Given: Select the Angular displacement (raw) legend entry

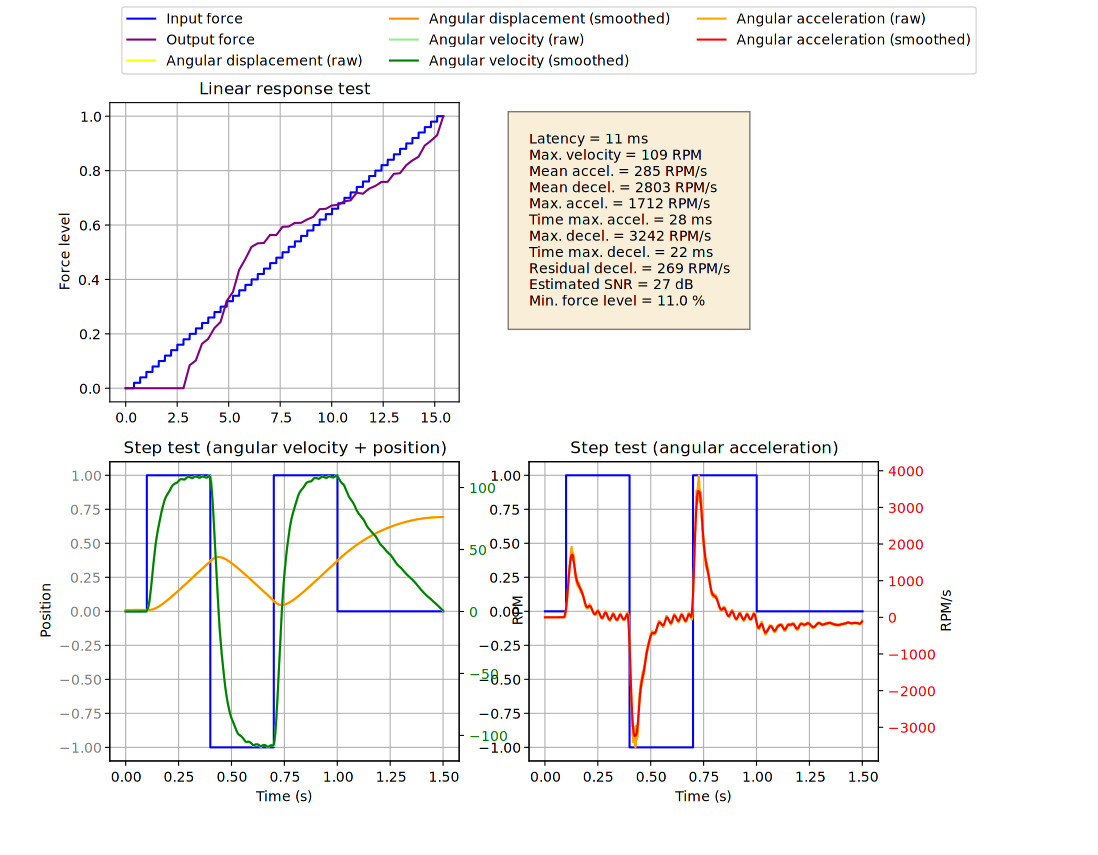Looking at the screenshot, I should point(264,61).
